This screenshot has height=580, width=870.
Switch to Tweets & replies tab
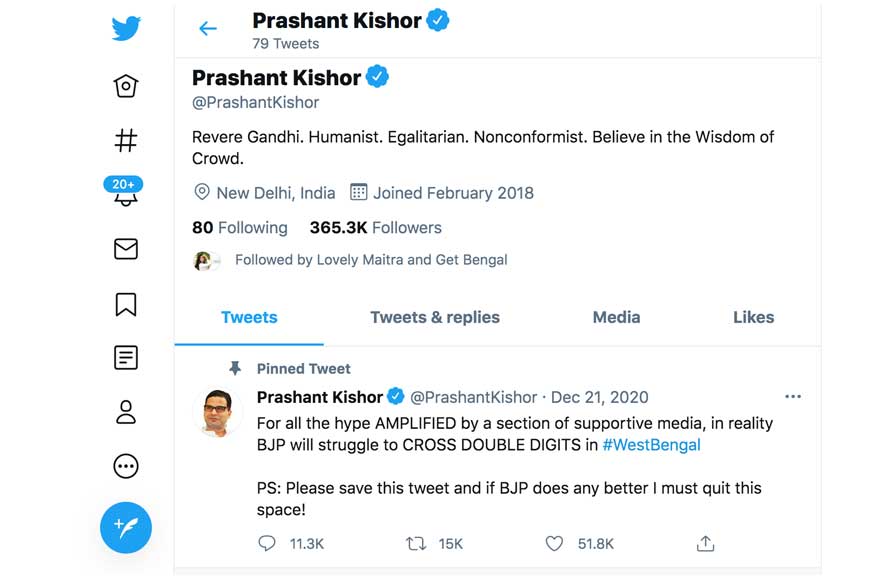[435, 317]
